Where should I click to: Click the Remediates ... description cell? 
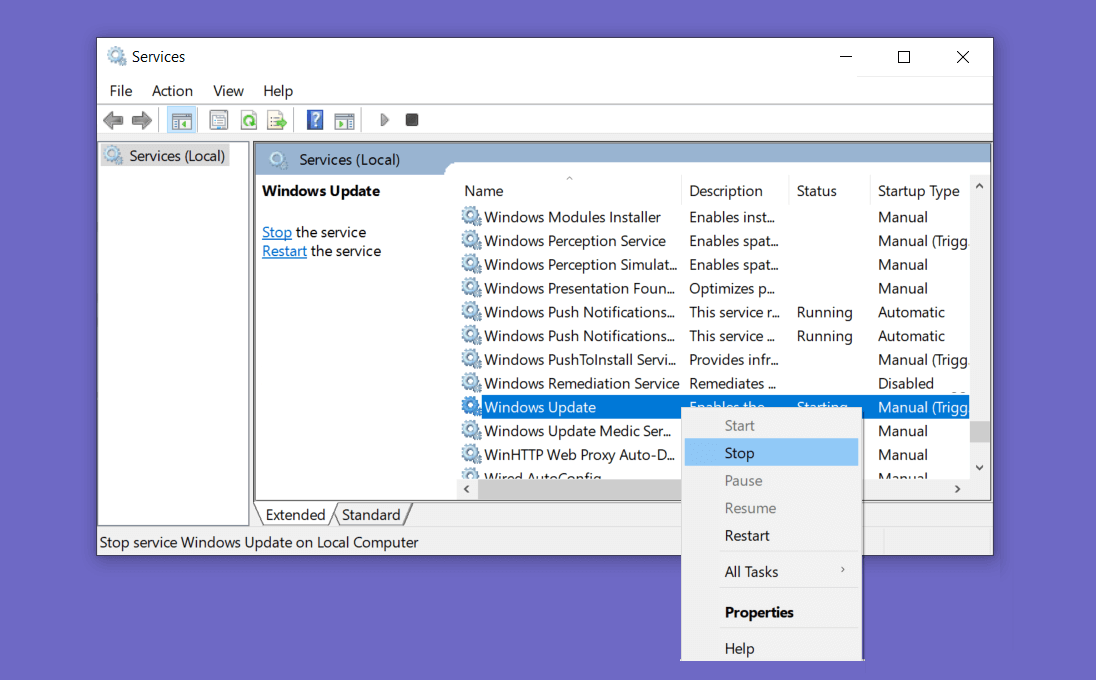tap(733, 384)
